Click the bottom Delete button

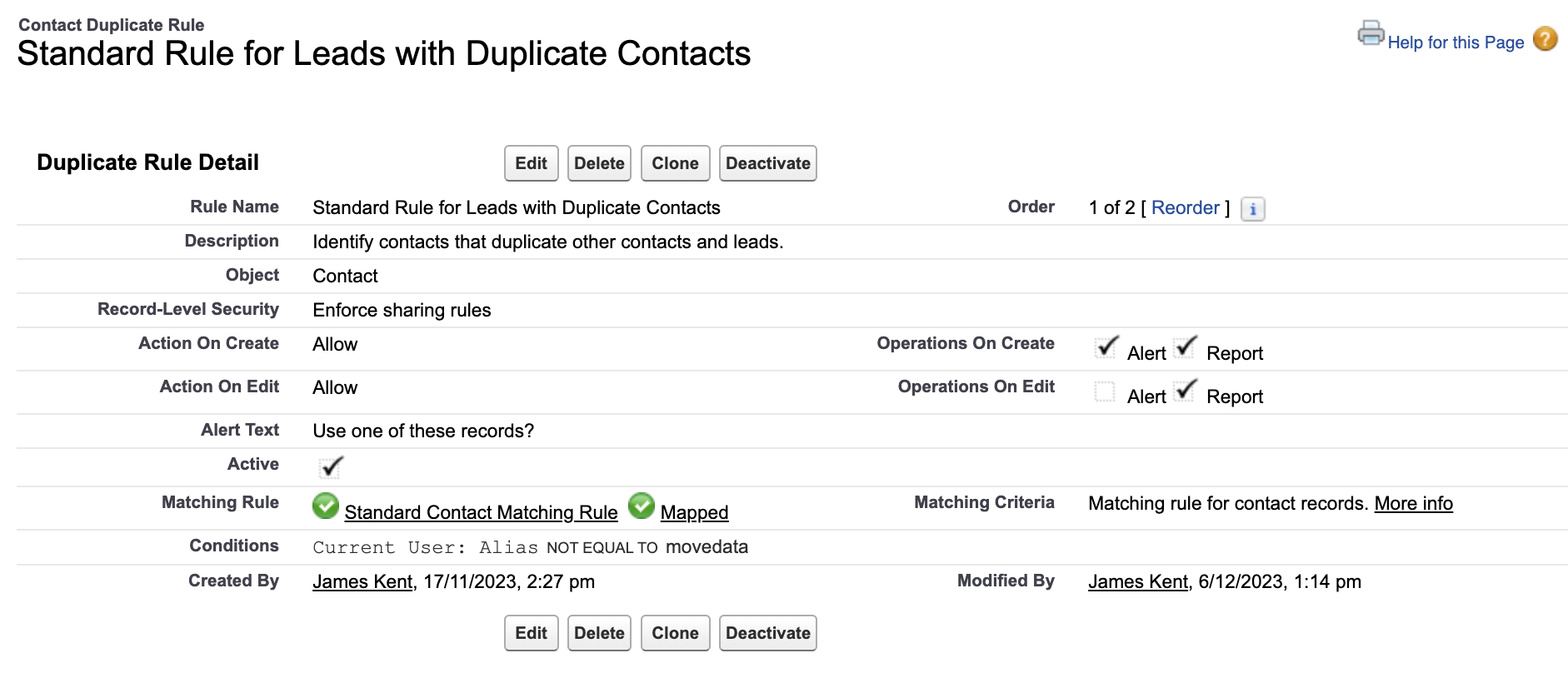(x=599, y=633)
